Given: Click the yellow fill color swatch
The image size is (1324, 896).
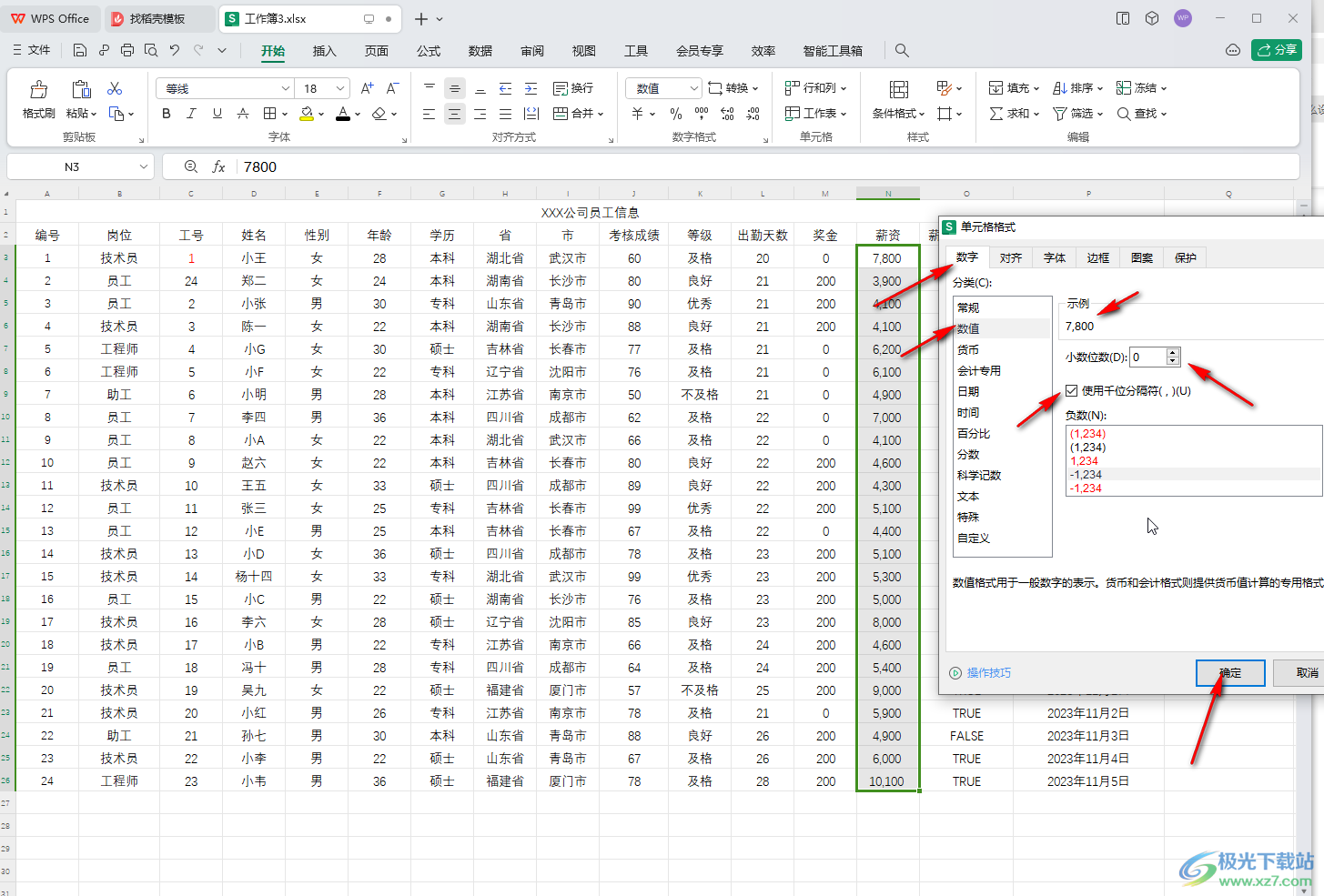Looking at the screenshot, I should pos(307,114).
